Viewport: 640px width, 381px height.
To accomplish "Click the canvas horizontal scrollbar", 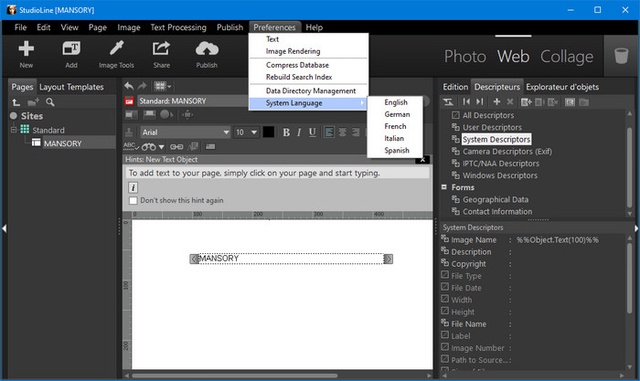I will 234,376.
